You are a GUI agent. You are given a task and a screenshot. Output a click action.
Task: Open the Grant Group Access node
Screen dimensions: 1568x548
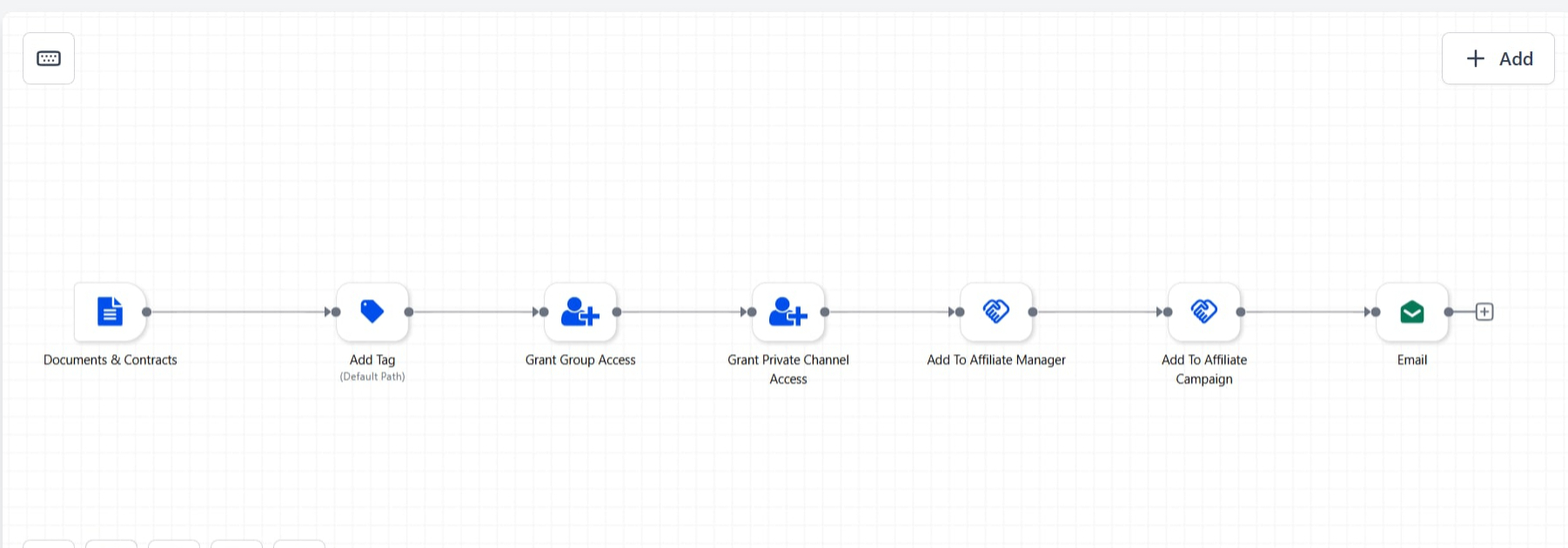click(580, 311)
